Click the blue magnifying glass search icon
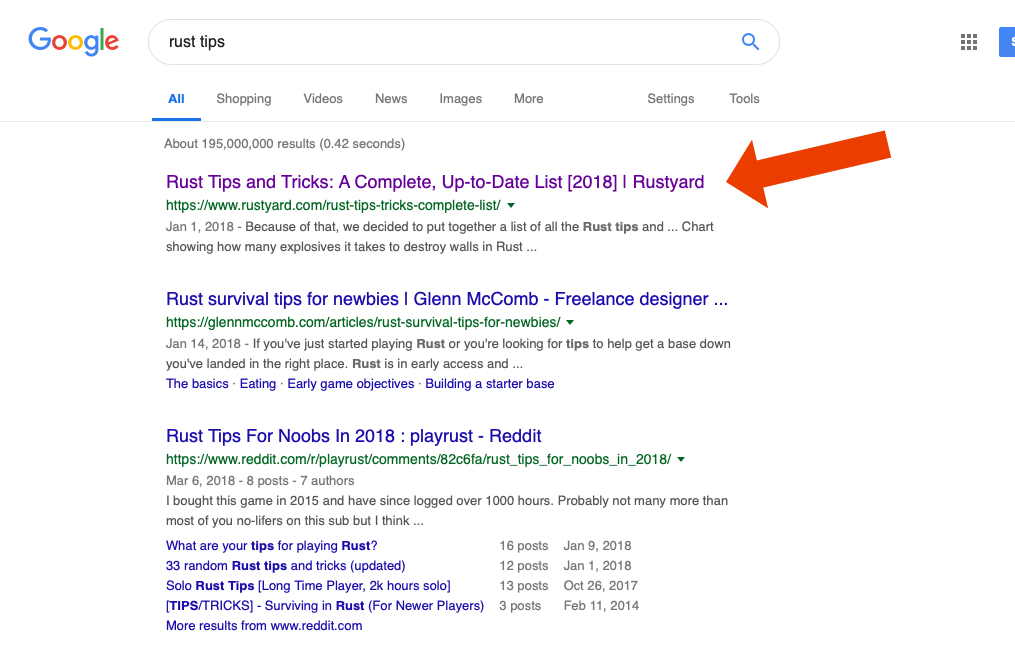The image size is (1015, 648). [x=750, y=42]
